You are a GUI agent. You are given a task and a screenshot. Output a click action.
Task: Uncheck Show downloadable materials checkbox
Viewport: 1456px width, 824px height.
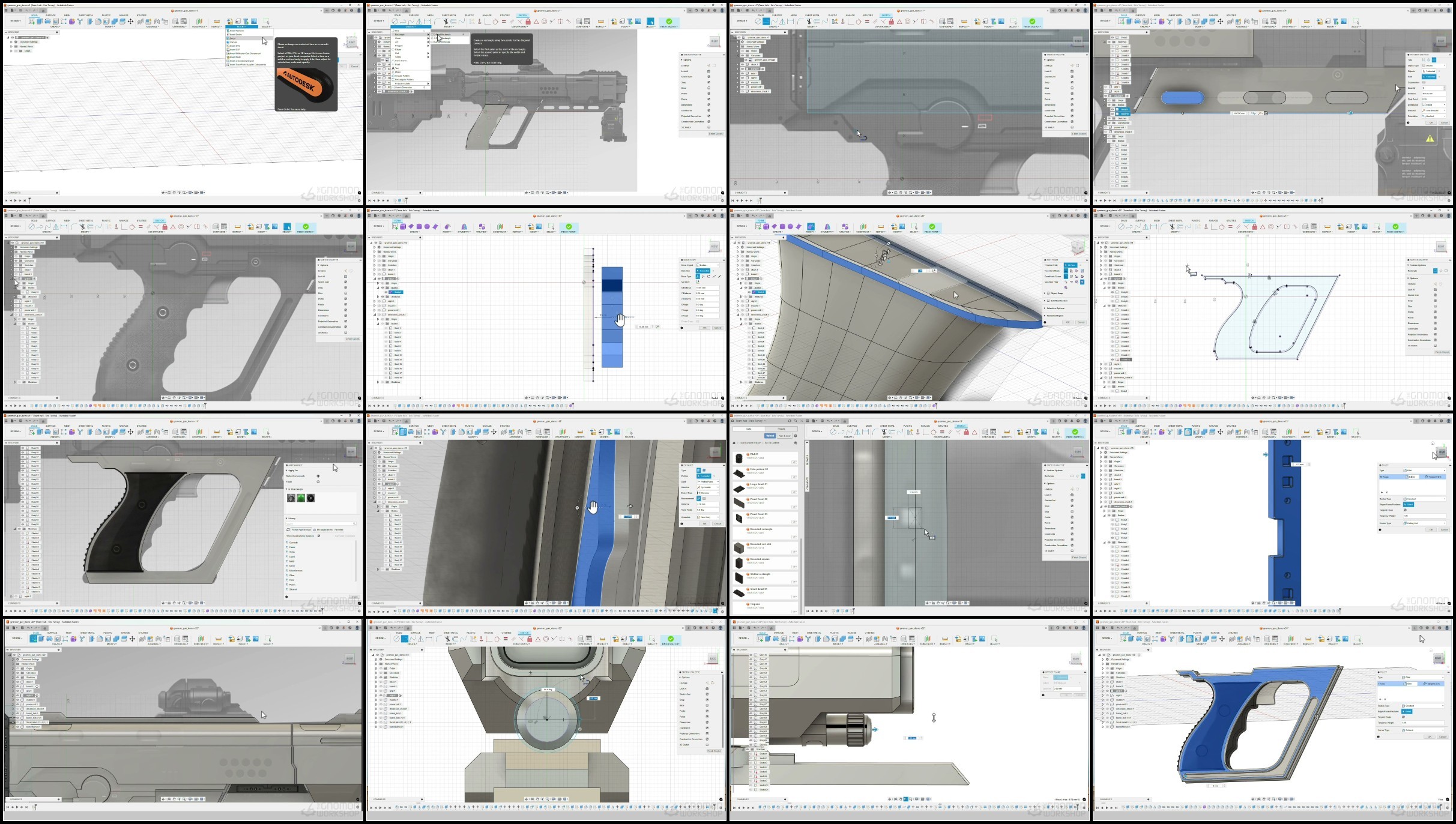tap(319, 536)
